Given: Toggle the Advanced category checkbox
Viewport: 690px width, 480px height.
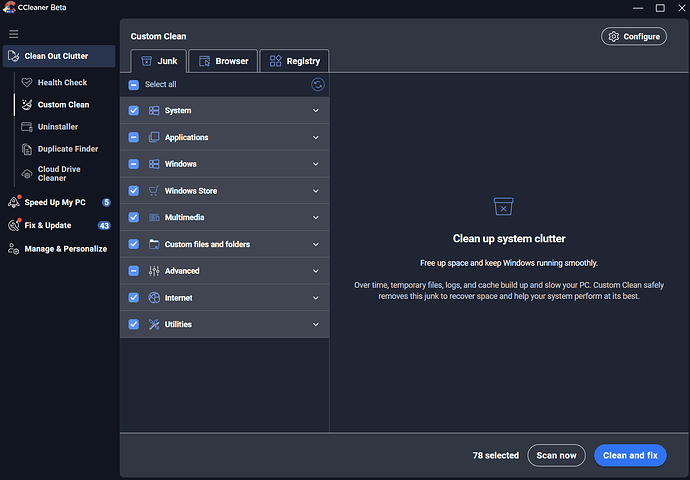Looking at the screenshot, I should coord(134,271).
